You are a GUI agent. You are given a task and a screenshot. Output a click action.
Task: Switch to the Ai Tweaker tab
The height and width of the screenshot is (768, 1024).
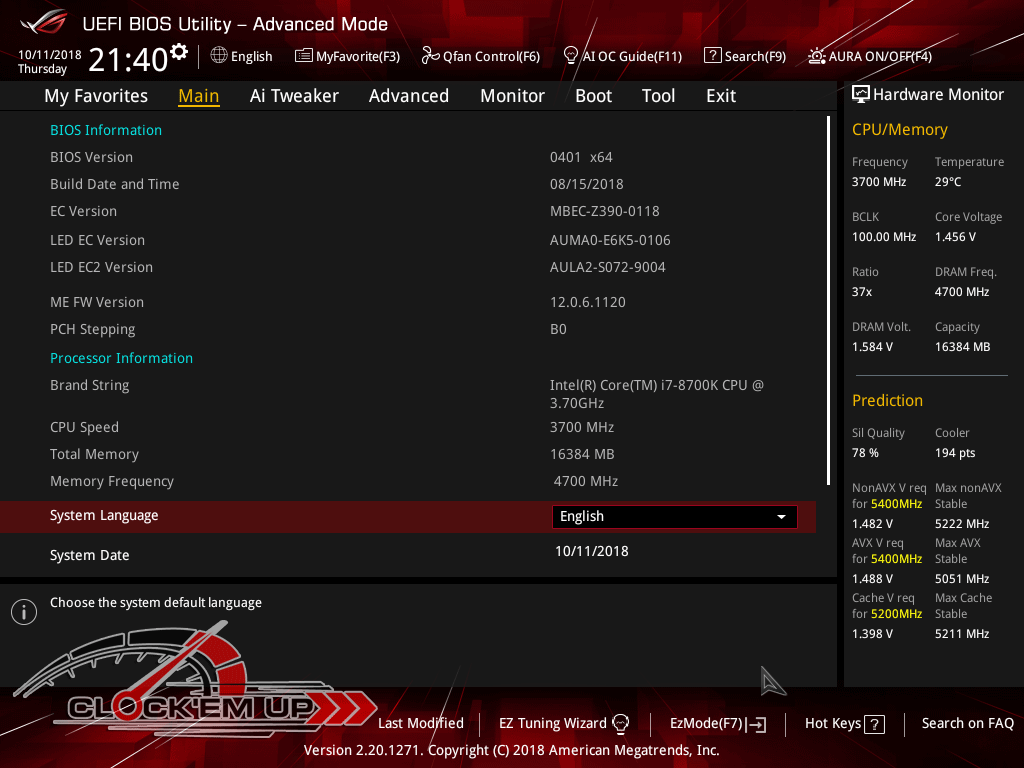point(294,96)
